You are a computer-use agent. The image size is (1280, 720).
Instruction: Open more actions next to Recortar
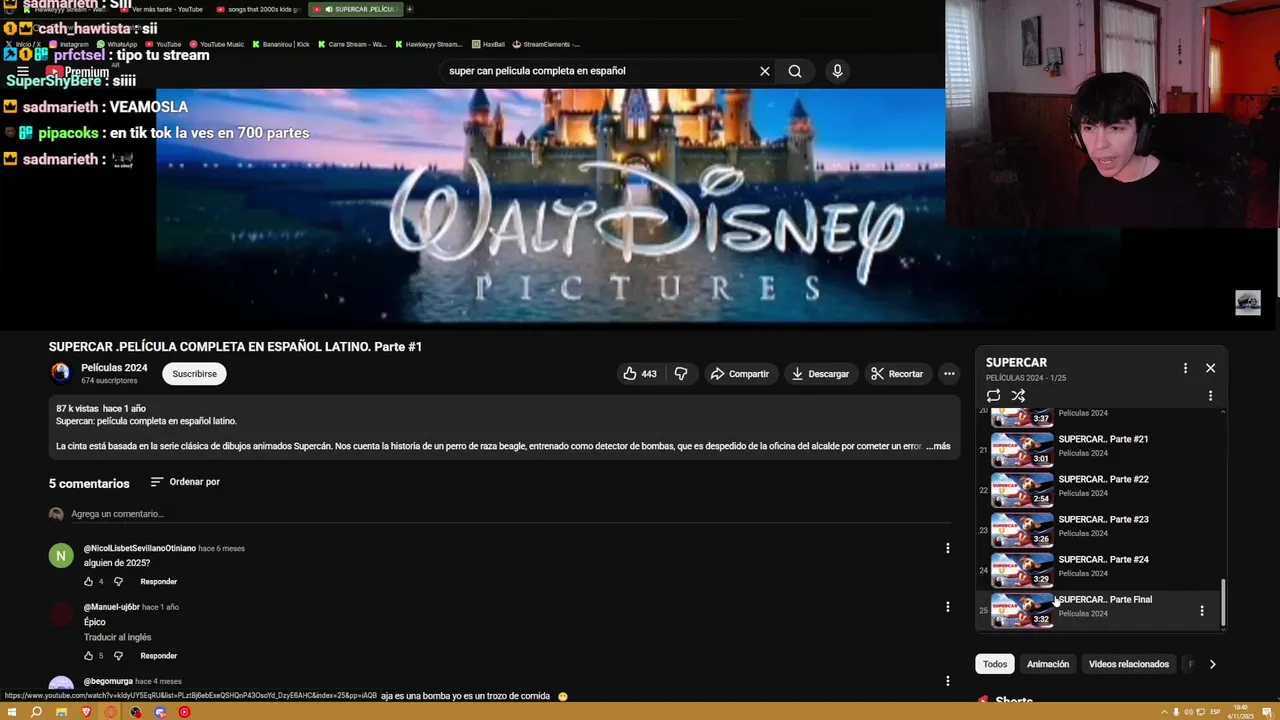(x=949, y=374)
